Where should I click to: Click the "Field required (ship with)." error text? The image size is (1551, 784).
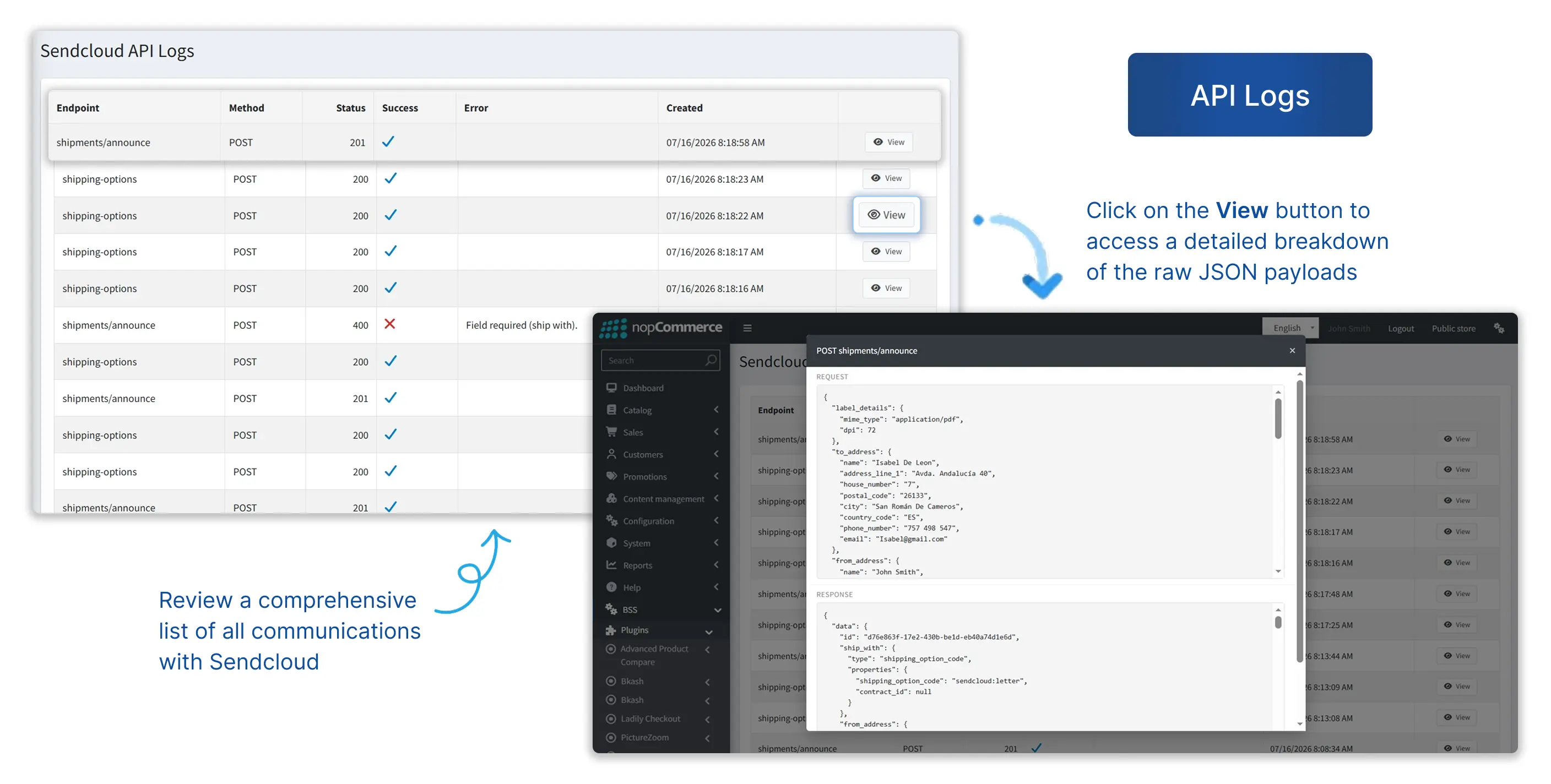click(522, 325)
